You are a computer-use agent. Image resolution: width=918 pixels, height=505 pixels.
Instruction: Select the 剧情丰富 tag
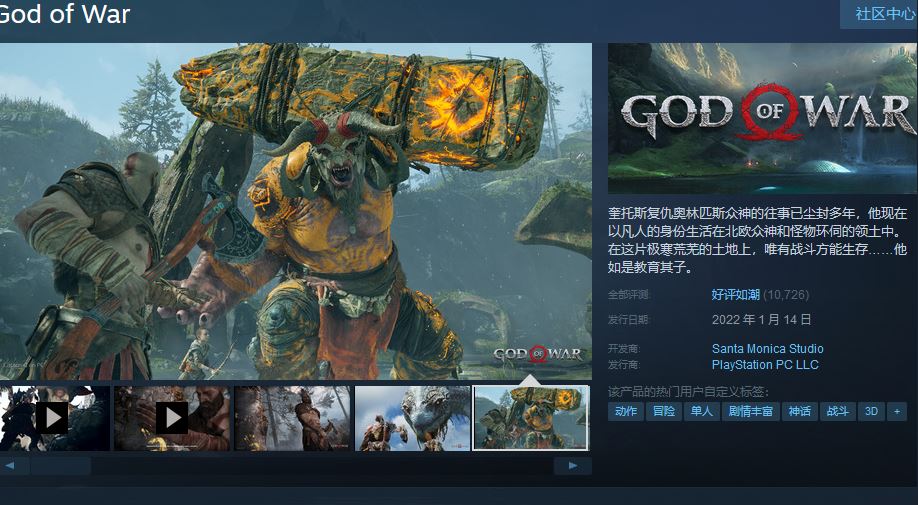(x=750, y=411)
